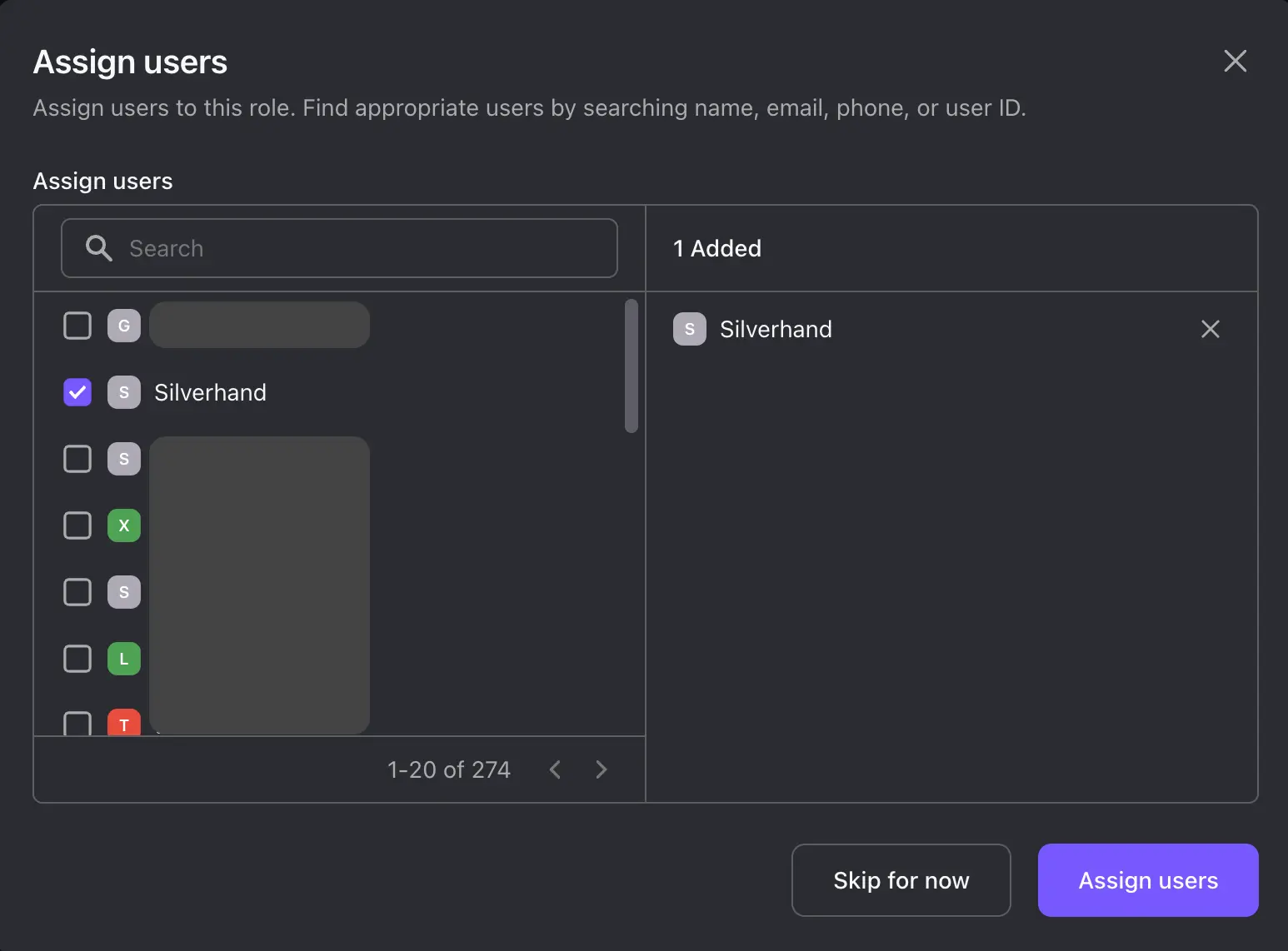Confirm with the purple Assign users button
Image resolution: width=1288 pixels, height=951 pixels.
[1147, 880]
